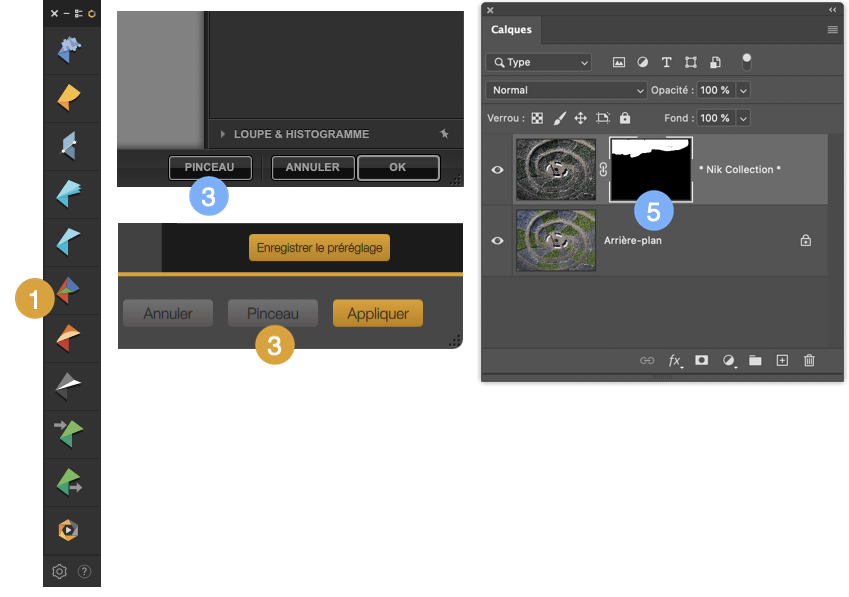The image size is (849, 597).
Task: Open the Nik palette settings gear
Action: [x=60, y=571]
